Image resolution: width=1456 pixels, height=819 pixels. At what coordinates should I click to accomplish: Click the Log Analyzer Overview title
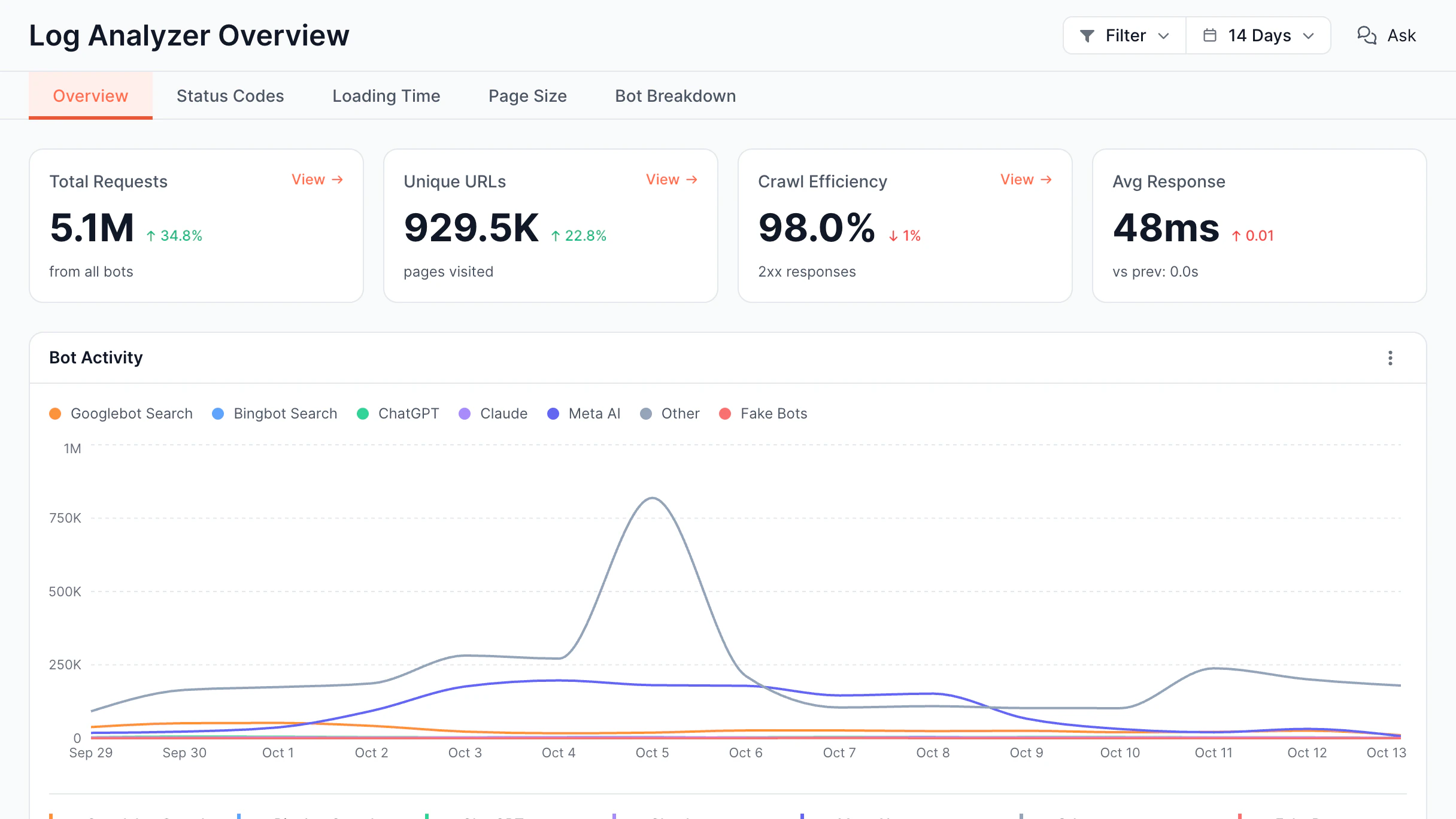(189, 35)
